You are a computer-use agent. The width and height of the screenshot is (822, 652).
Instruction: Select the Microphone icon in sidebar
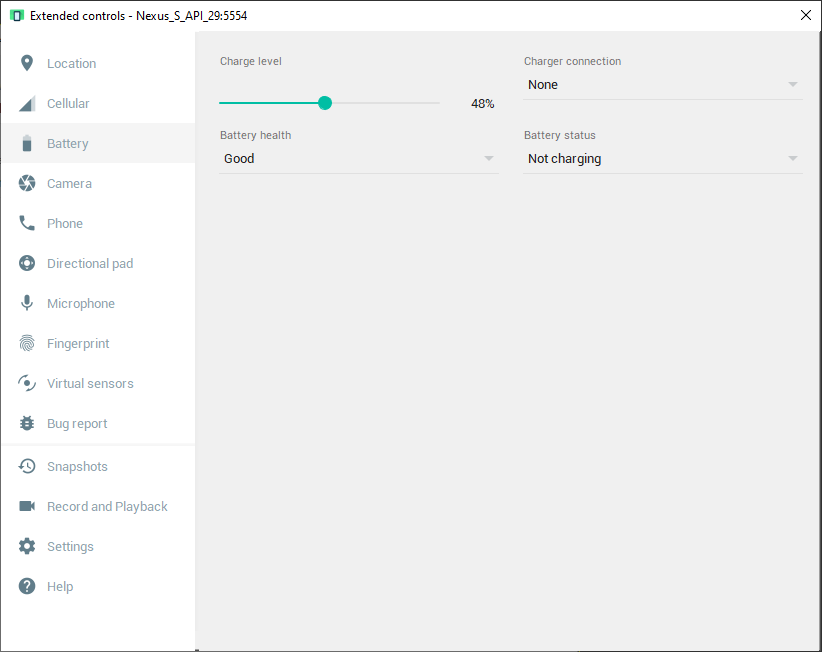(x=27, y=303)
